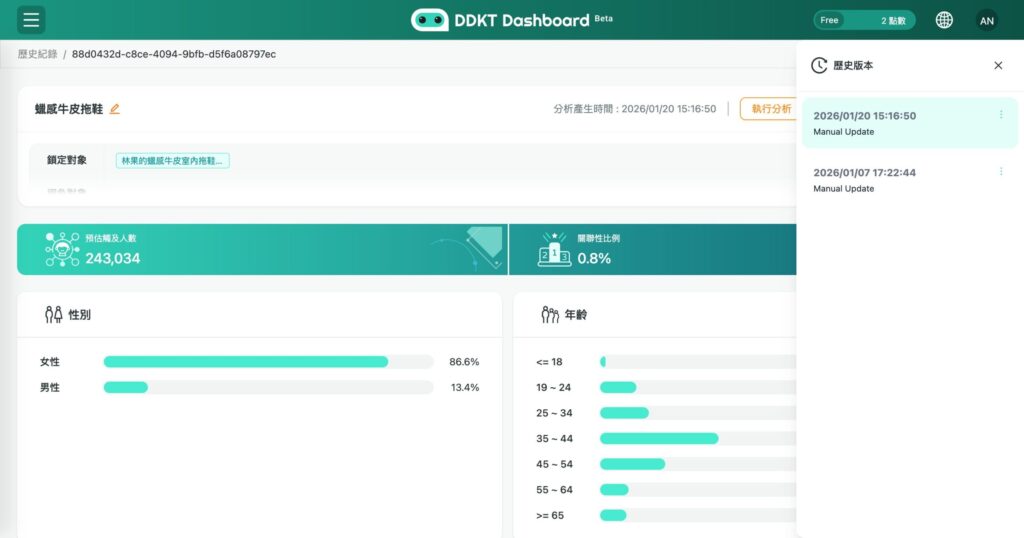Click the 預估觸及人數 network icon

point(62,249)
